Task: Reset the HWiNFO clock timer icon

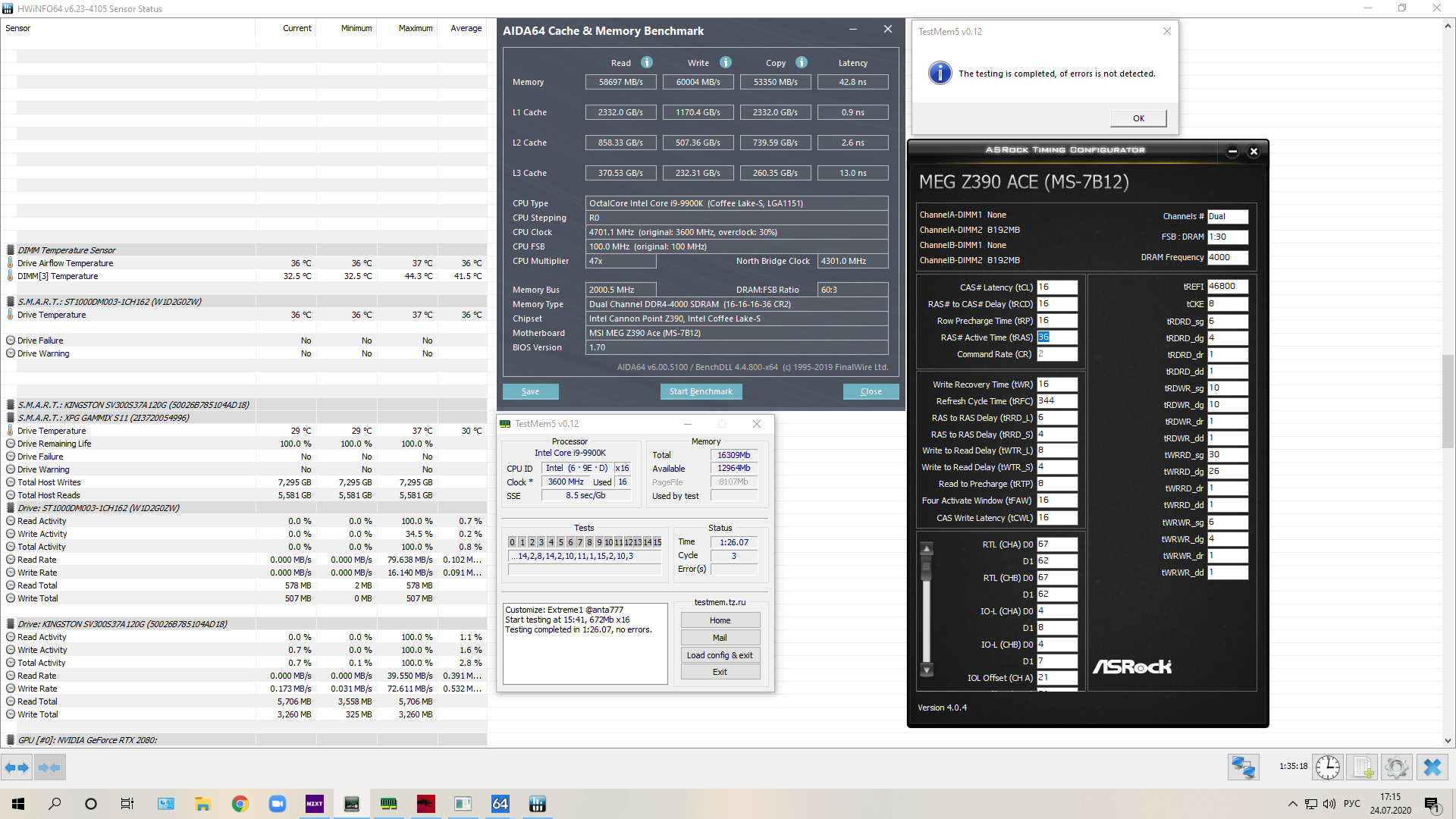Action: click(1327, 767)
